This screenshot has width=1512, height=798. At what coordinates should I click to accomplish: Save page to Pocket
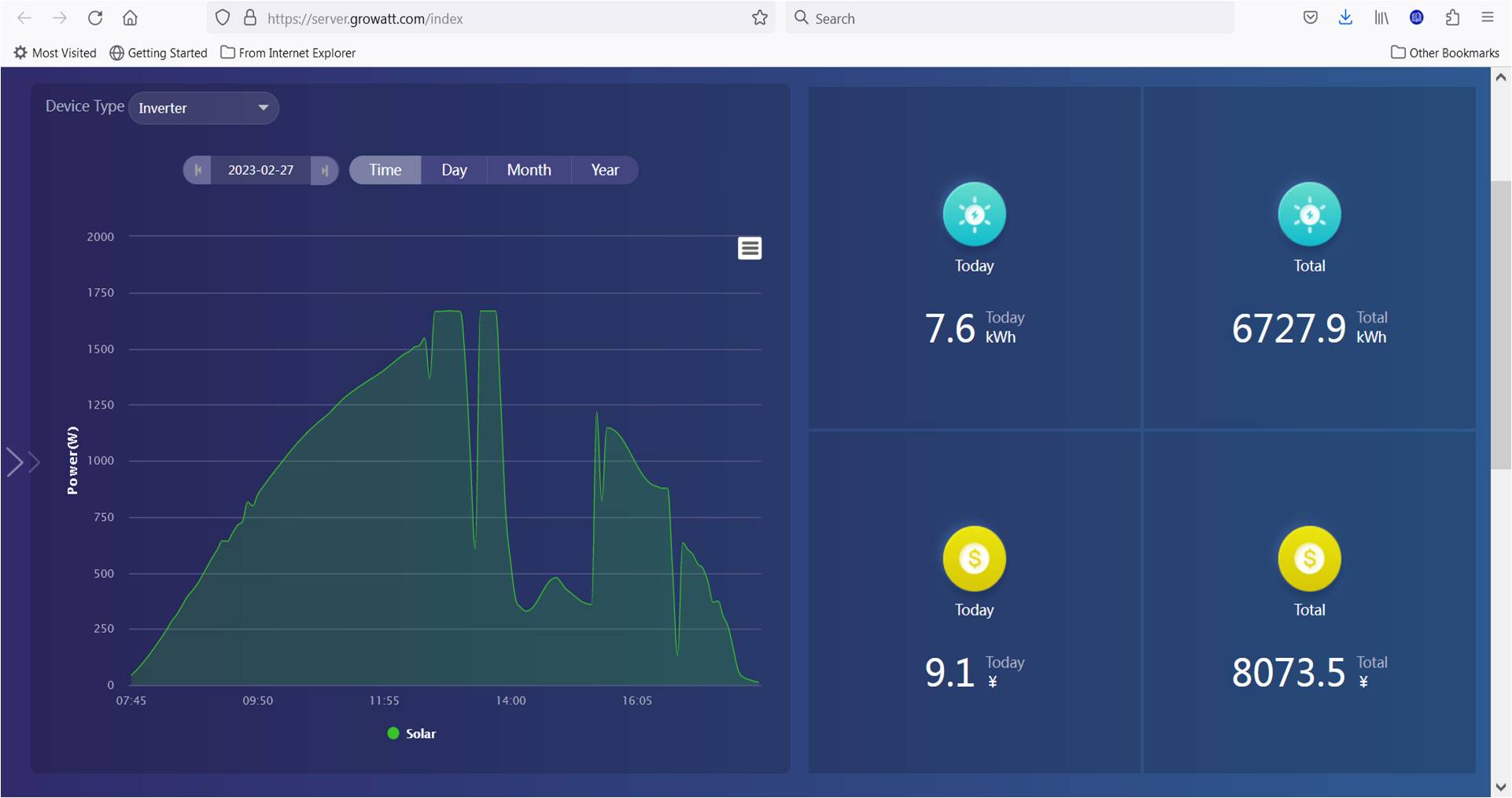[1311, 17]
